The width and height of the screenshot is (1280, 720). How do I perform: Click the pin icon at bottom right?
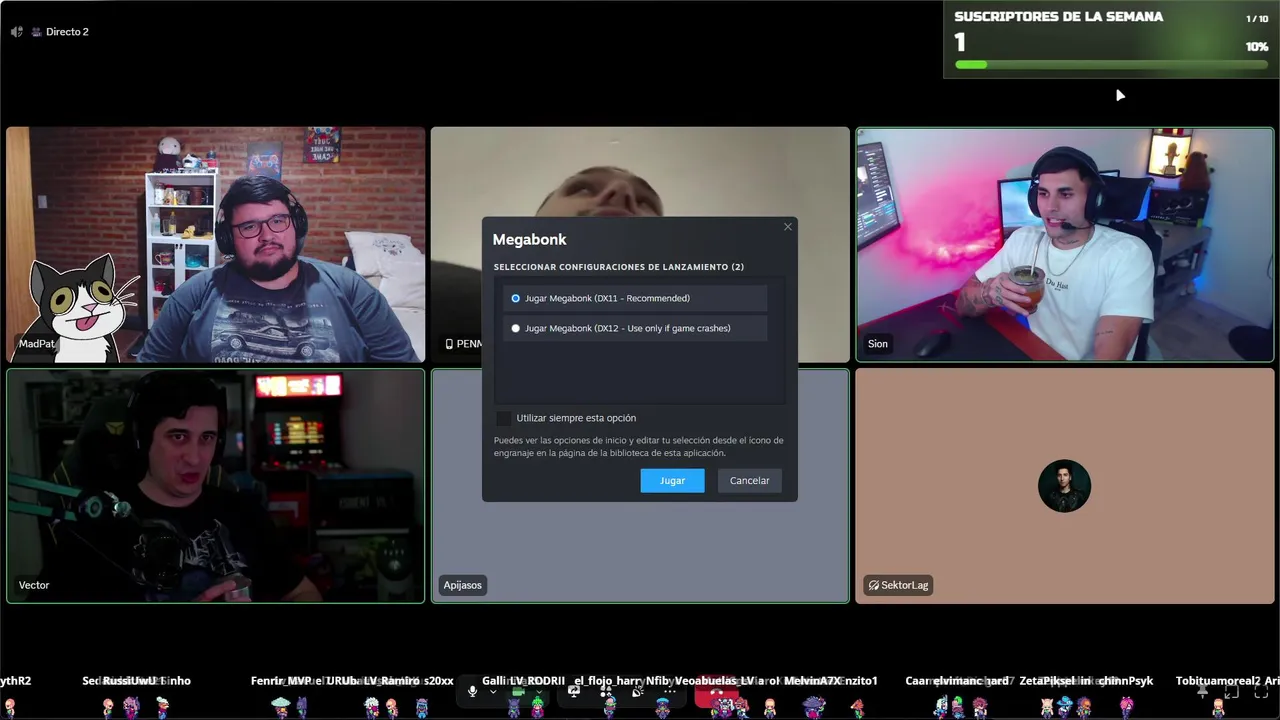1202,691
